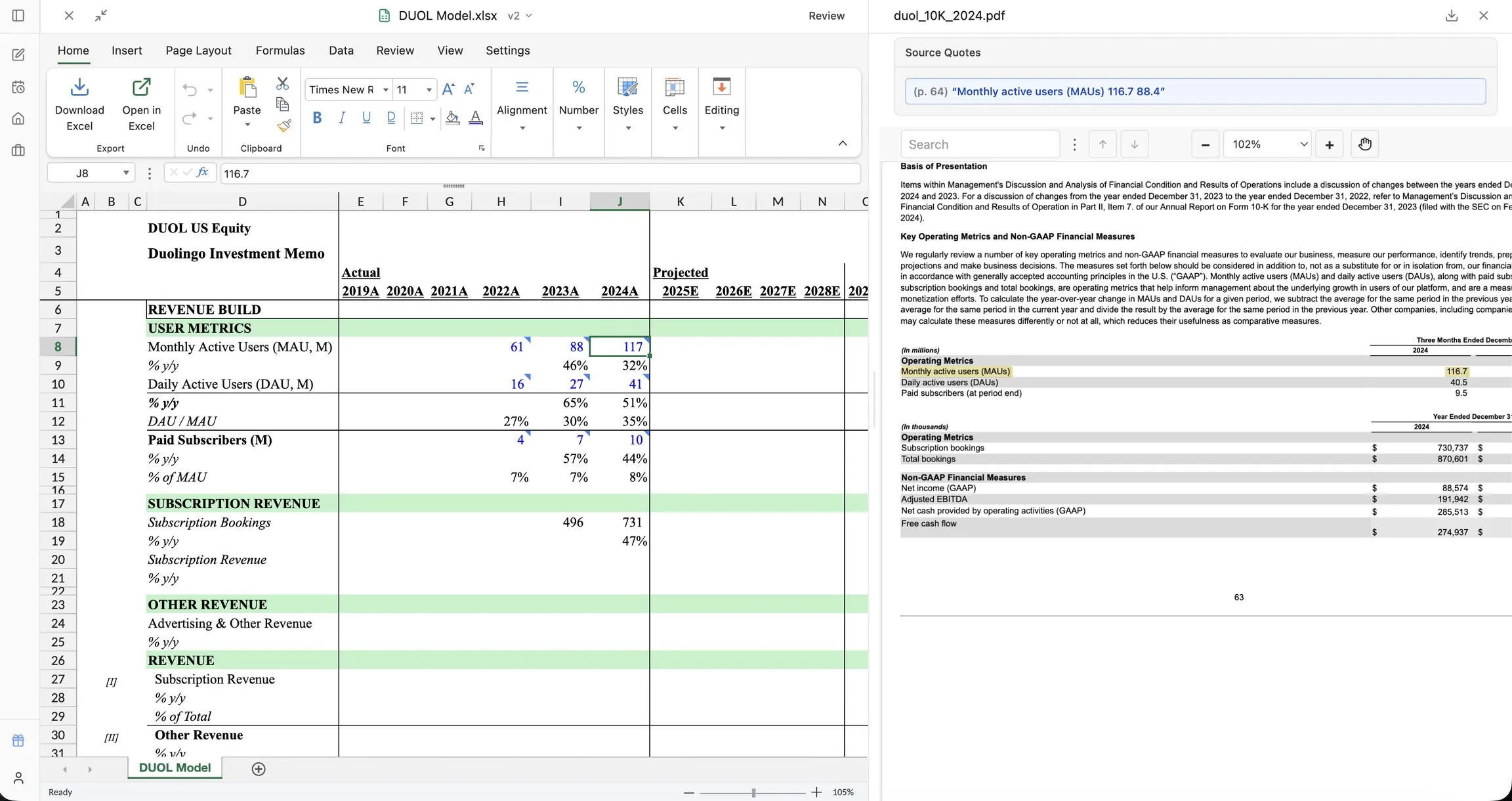Click the collapse view arrows icon

tap(101, 16)
